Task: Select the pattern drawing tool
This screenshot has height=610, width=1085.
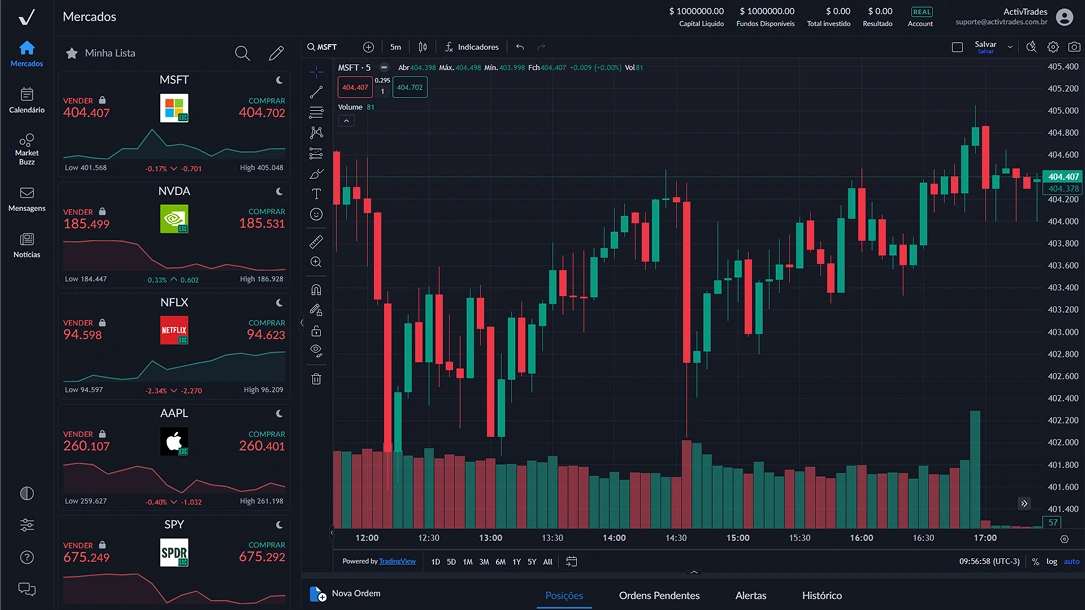Action: pyautogui.click(x=316, y=133)
